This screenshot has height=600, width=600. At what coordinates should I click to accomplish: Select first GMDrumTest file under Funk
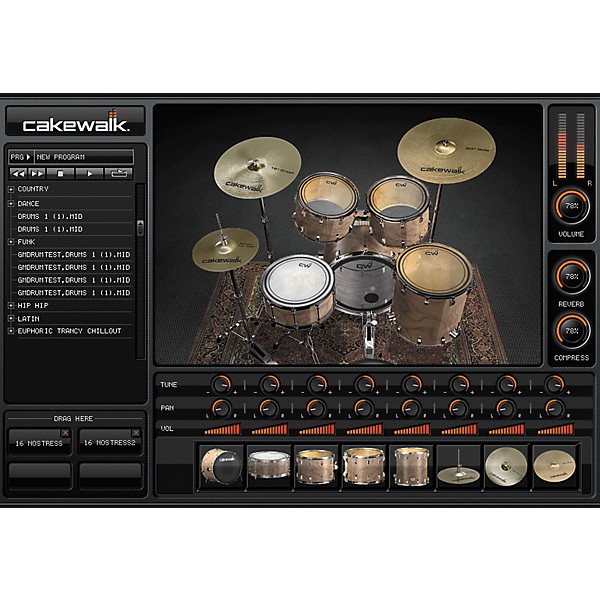[x=74, y=254]
